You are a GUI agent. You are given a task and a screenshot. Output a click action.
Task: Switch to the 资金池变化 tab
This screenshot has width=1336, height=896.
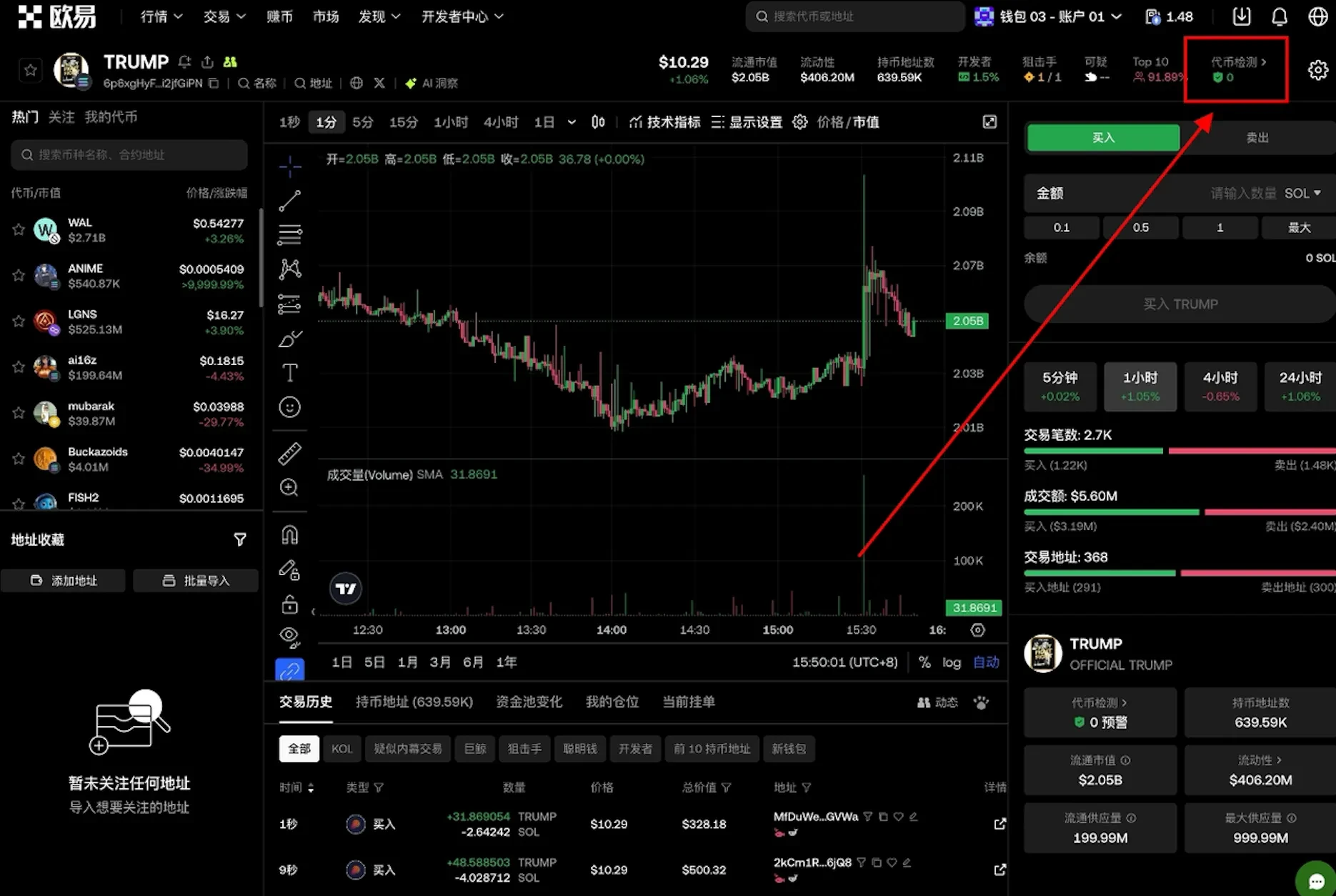click(x=529, y=702)
